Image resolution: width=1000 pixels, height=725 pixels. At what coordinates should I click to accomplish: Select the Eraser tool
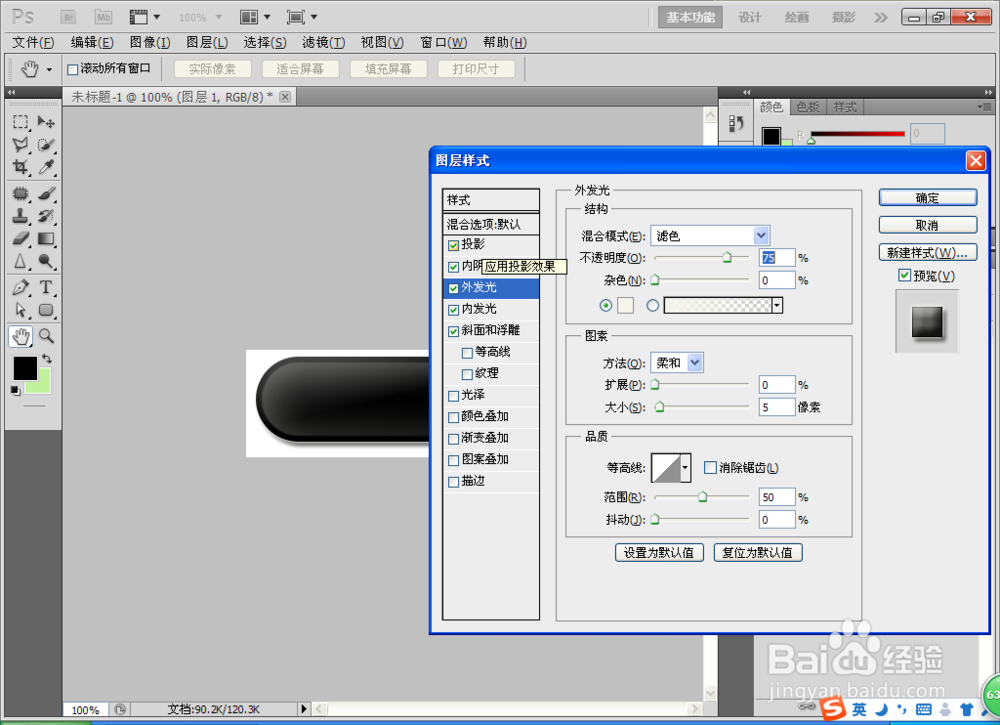pyautogui.click(x=20, y=238)
